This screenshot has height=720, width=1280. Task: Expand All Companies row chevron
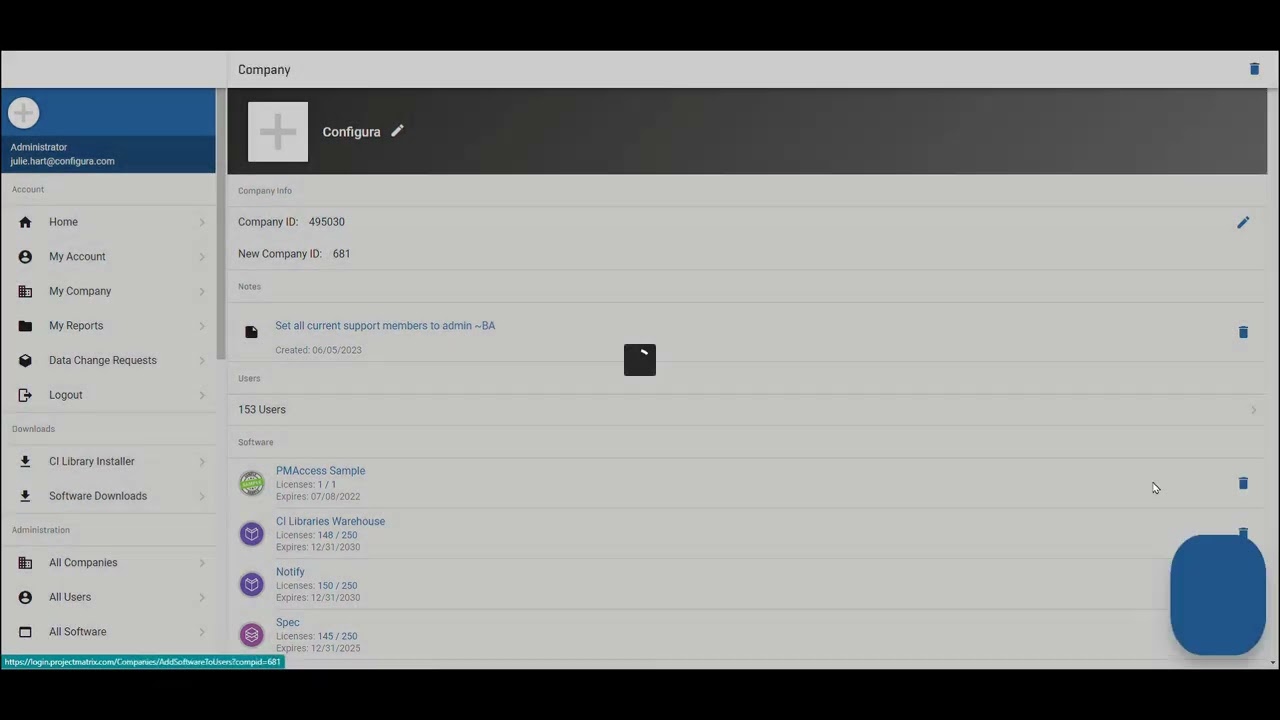point(202,563)
